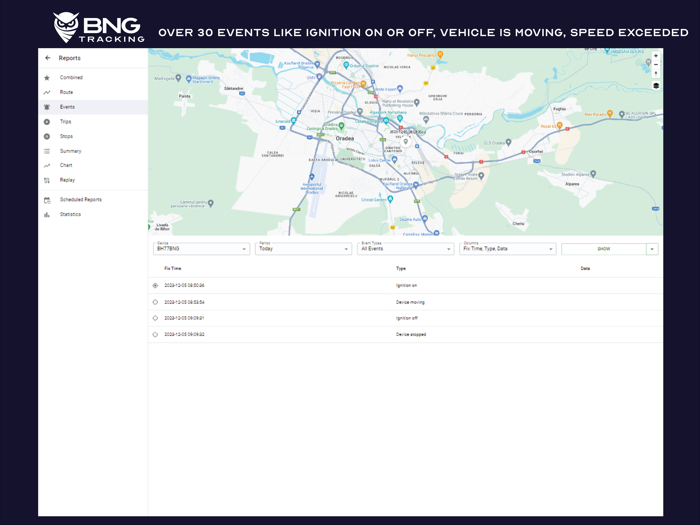
Task: Zoom out on the map
Action: pos(656,65)
